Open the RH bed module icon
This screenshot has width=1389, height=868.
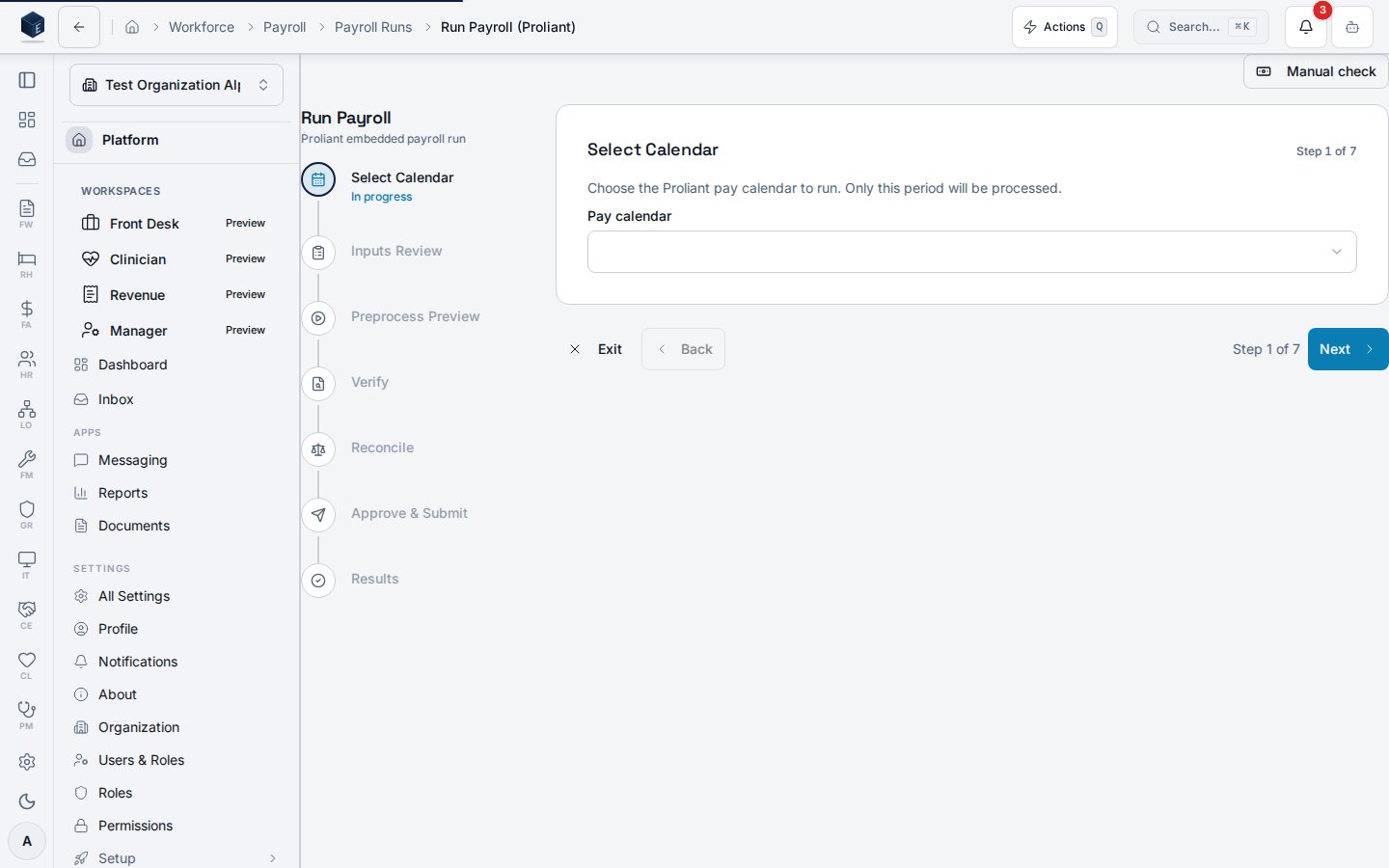point(27,263)
